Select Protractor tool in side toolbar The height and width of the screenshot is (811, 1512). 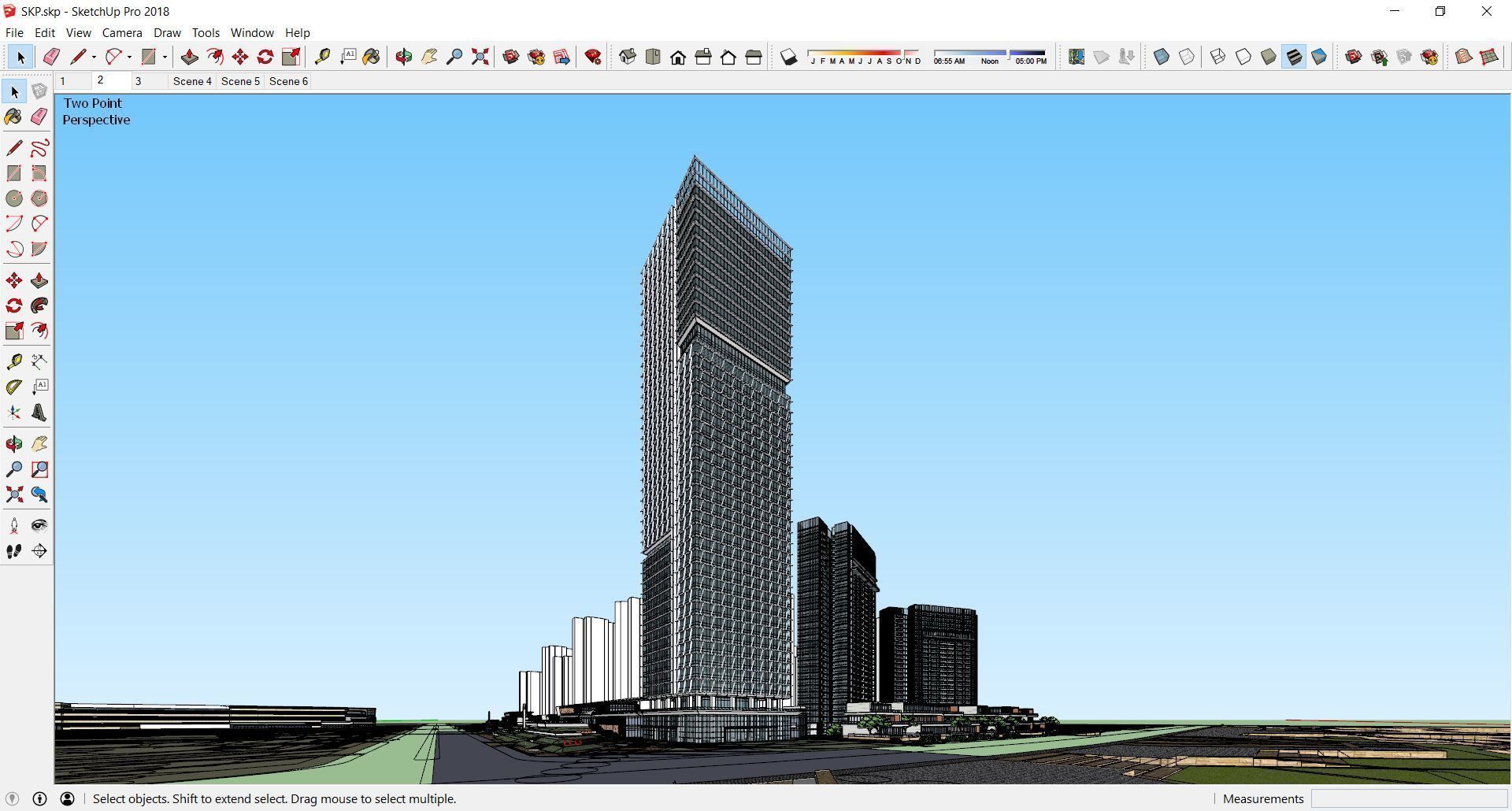point(14,387)
